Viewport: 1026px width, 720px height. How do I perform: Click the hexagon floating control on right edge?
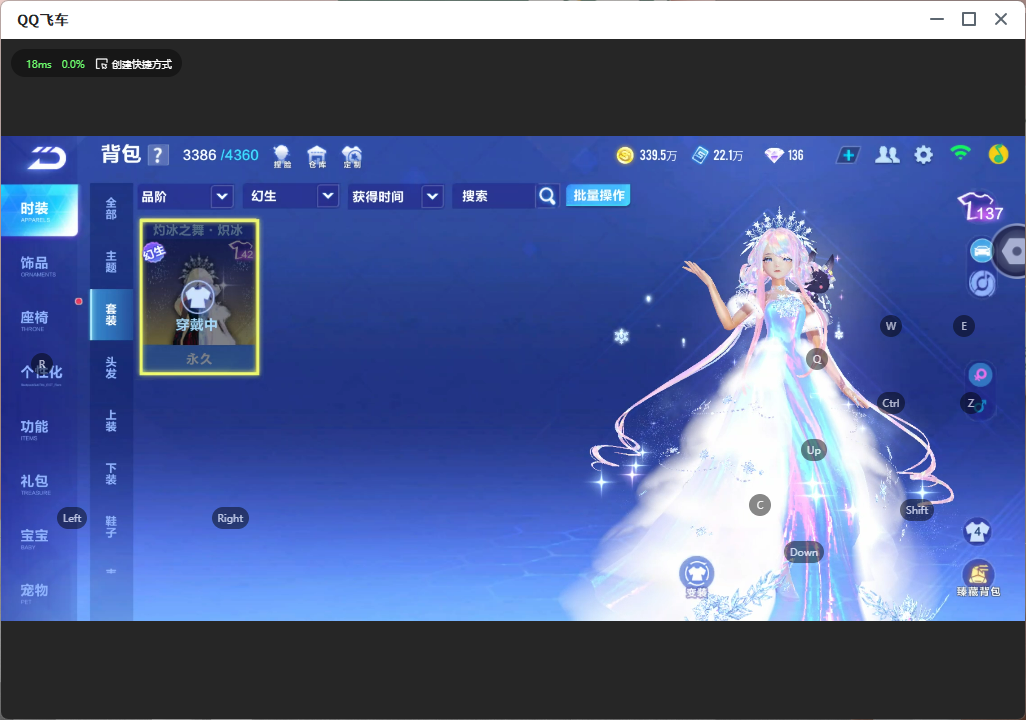(x=1012, y=251)
